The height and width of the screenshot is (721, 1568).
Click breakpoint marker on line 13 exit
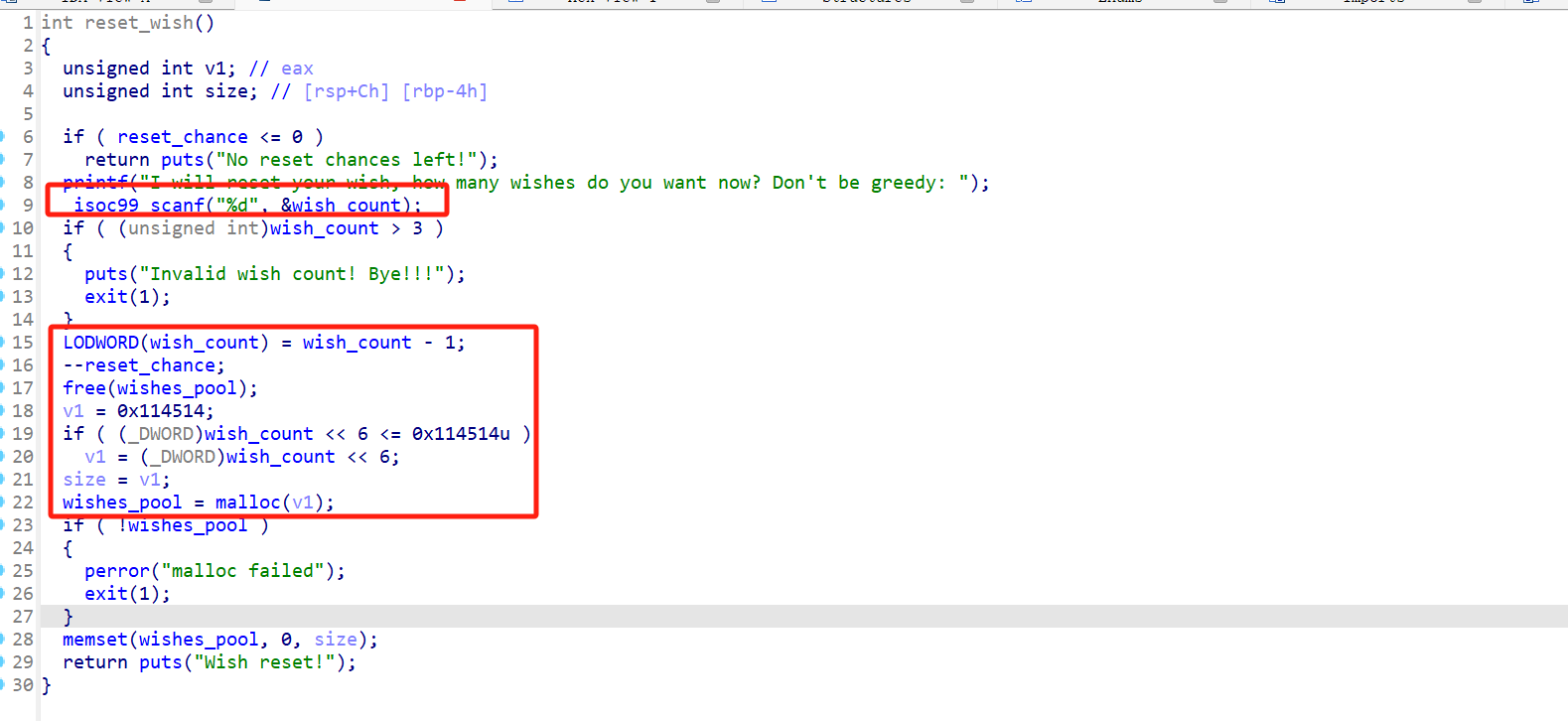point(3,297)
